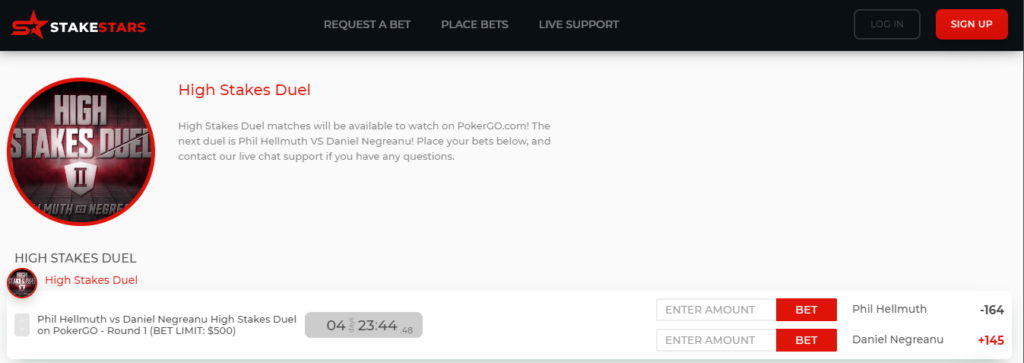Viewport: 1024px width, 363px height.
Task: Click the Enter Amount field for Daniel Negreanu
Action: coord(716,340)
